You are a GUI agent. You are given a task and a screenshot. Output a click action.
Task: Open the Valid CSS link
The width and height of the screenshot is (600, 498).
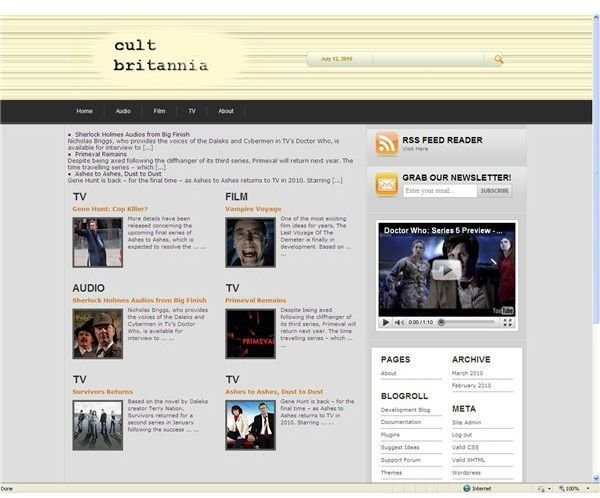tap(465, 447)
